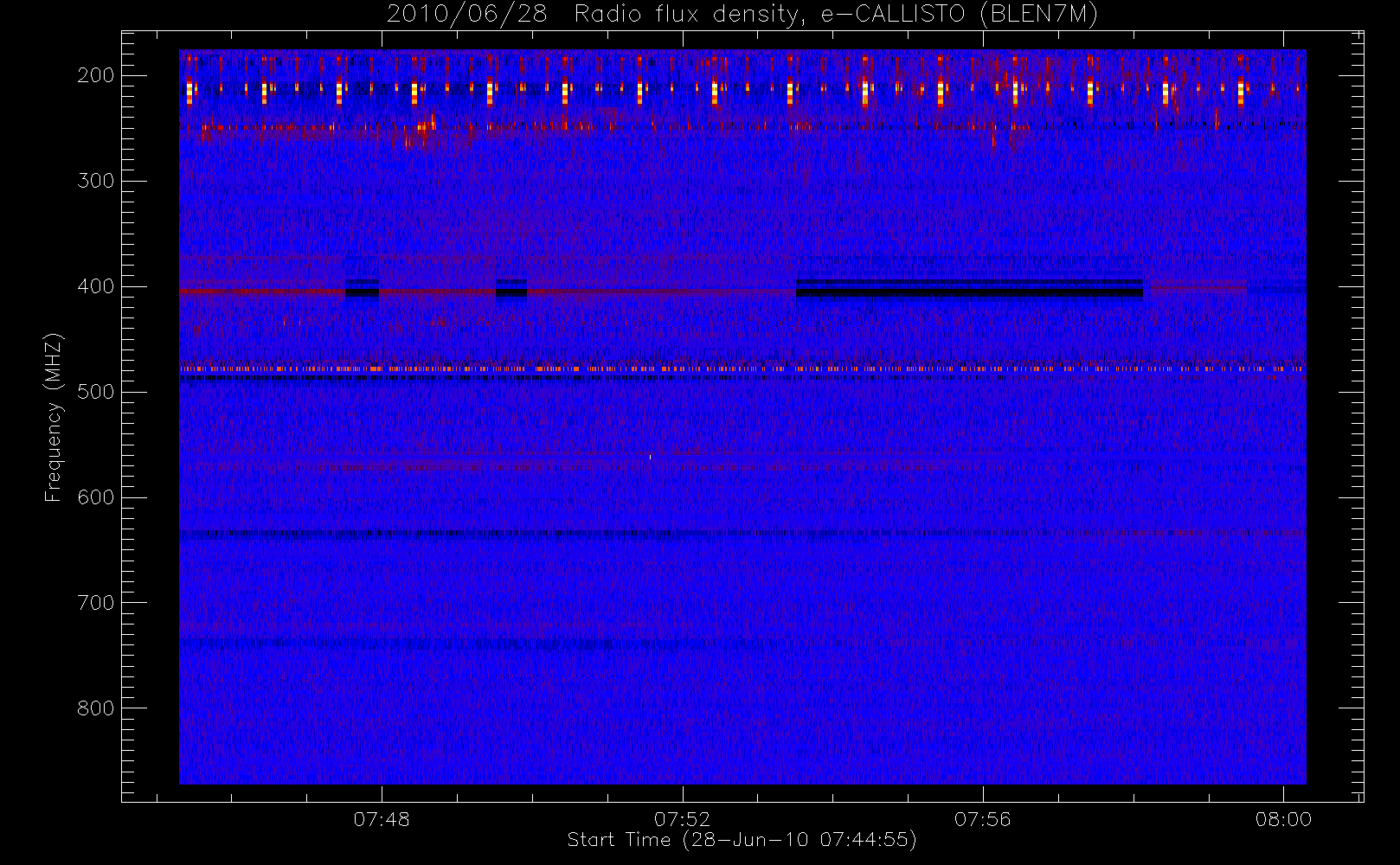Click the 08:00 time tick label

click(x=1283, y=819)
